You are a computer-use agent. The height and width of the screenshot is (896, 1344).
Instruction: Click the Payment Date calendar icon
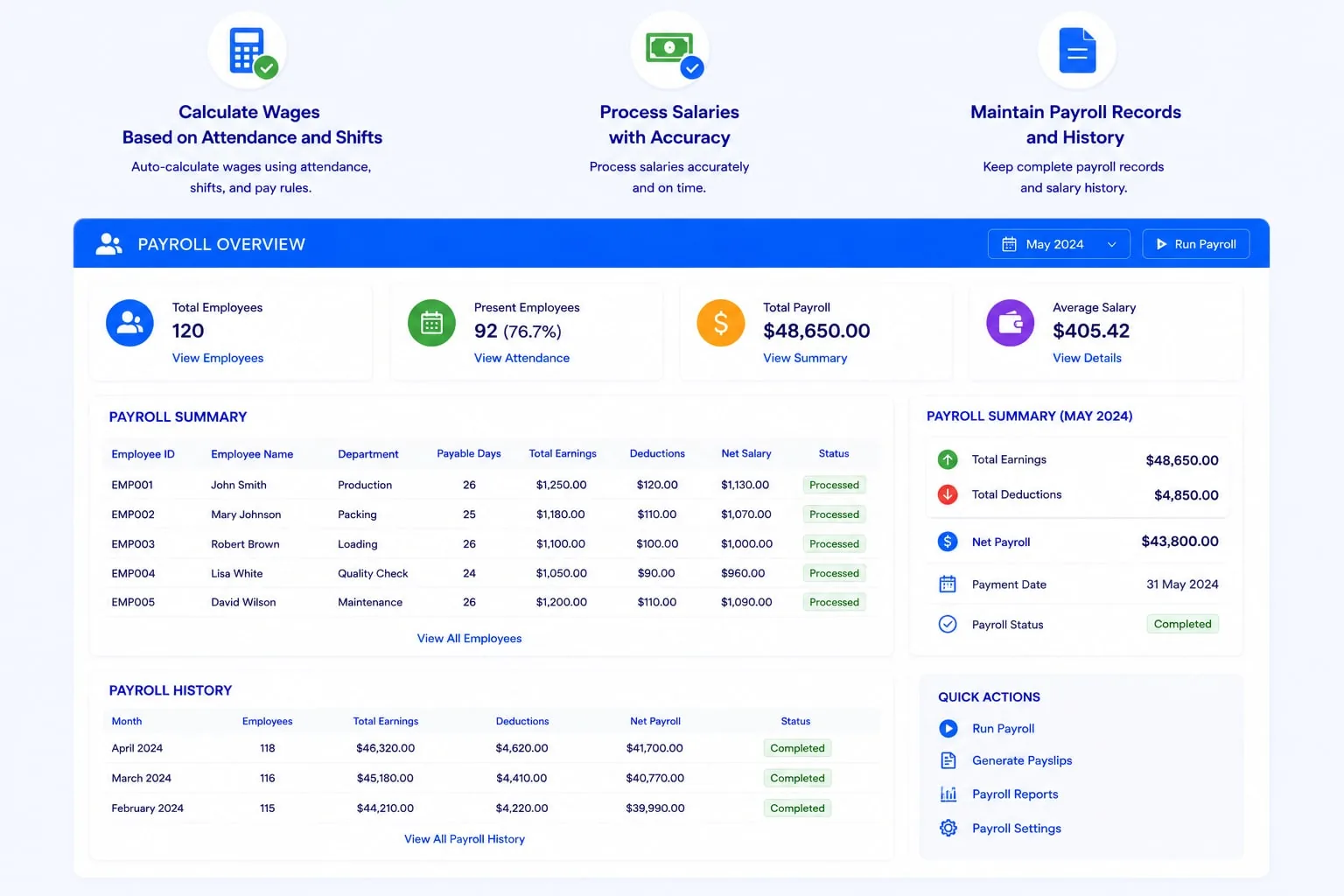[x=948, y=584]
